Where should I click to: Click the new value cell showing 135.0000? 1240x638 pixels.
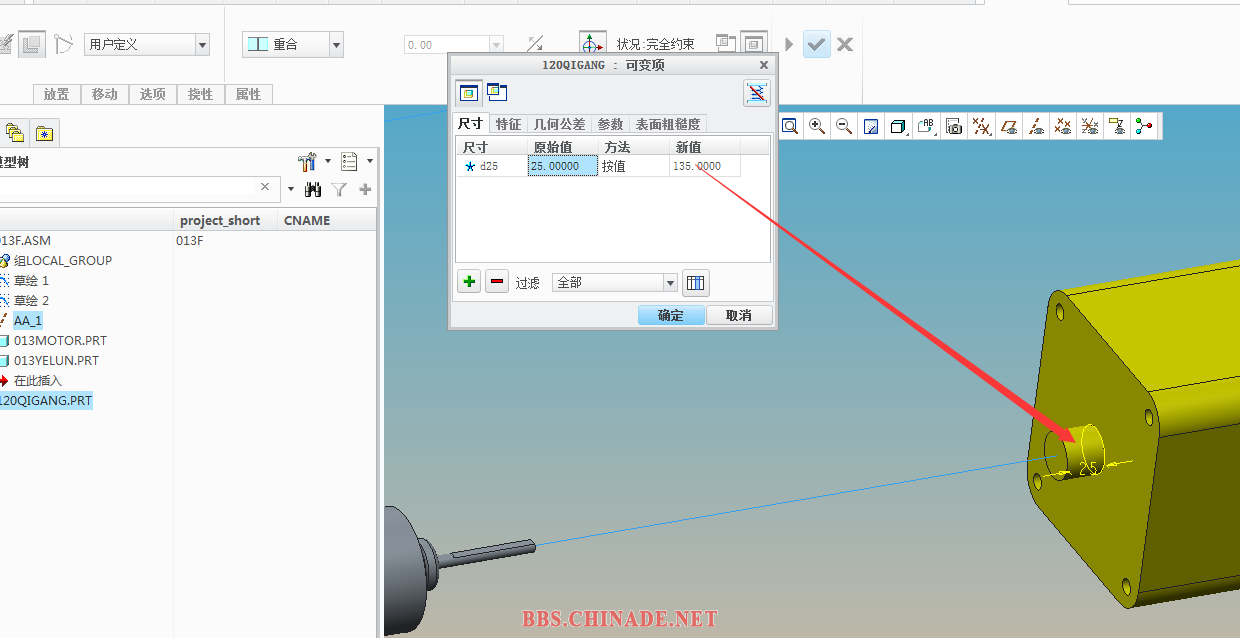(x=704, y=167)
